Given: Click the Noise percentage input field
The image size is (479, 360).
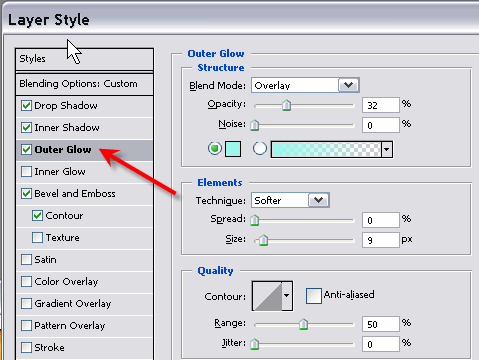Looking at the screenshot, I should [381, 125].
